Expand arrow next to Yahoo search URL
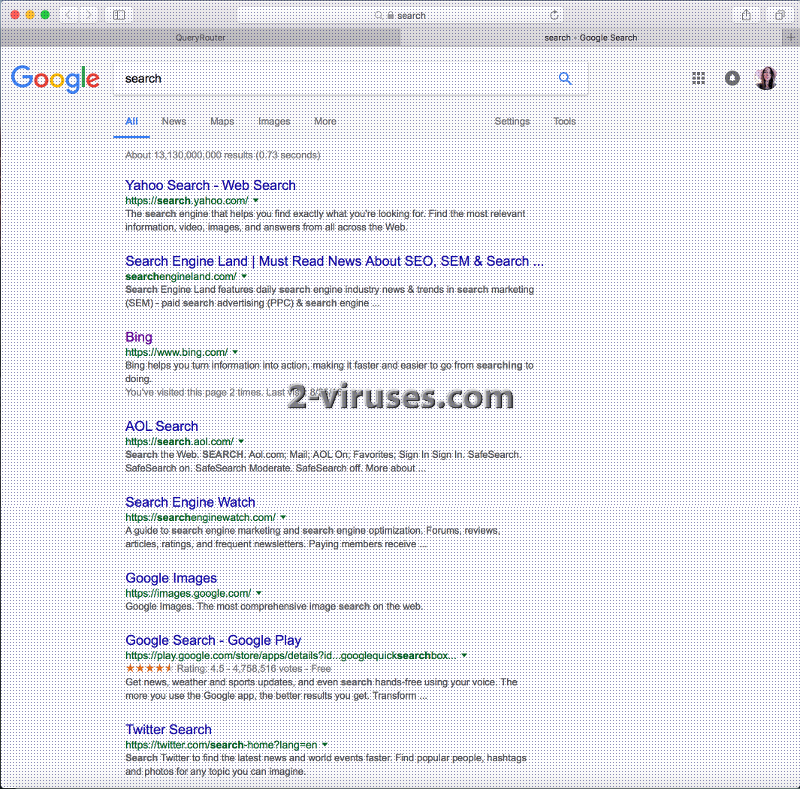Viewport: 800px width, 789px height. point(256,201)
